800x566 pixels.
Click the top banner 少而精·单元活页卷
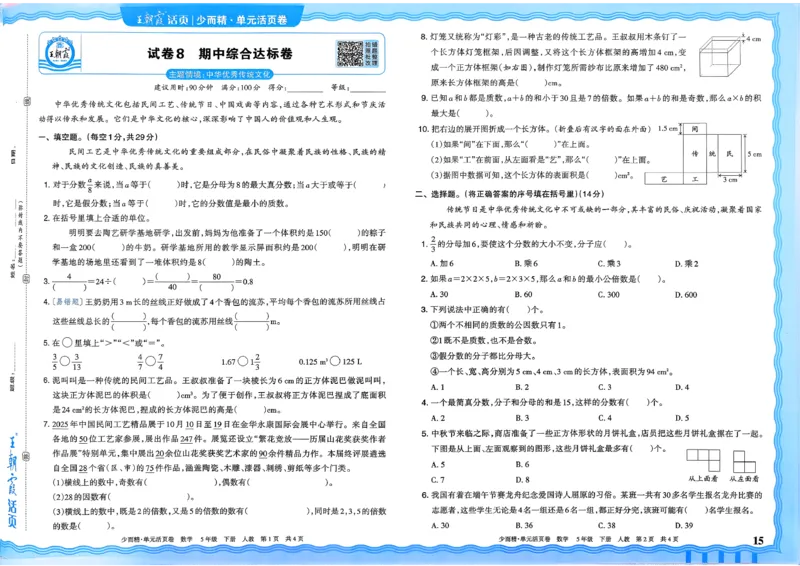241,20
